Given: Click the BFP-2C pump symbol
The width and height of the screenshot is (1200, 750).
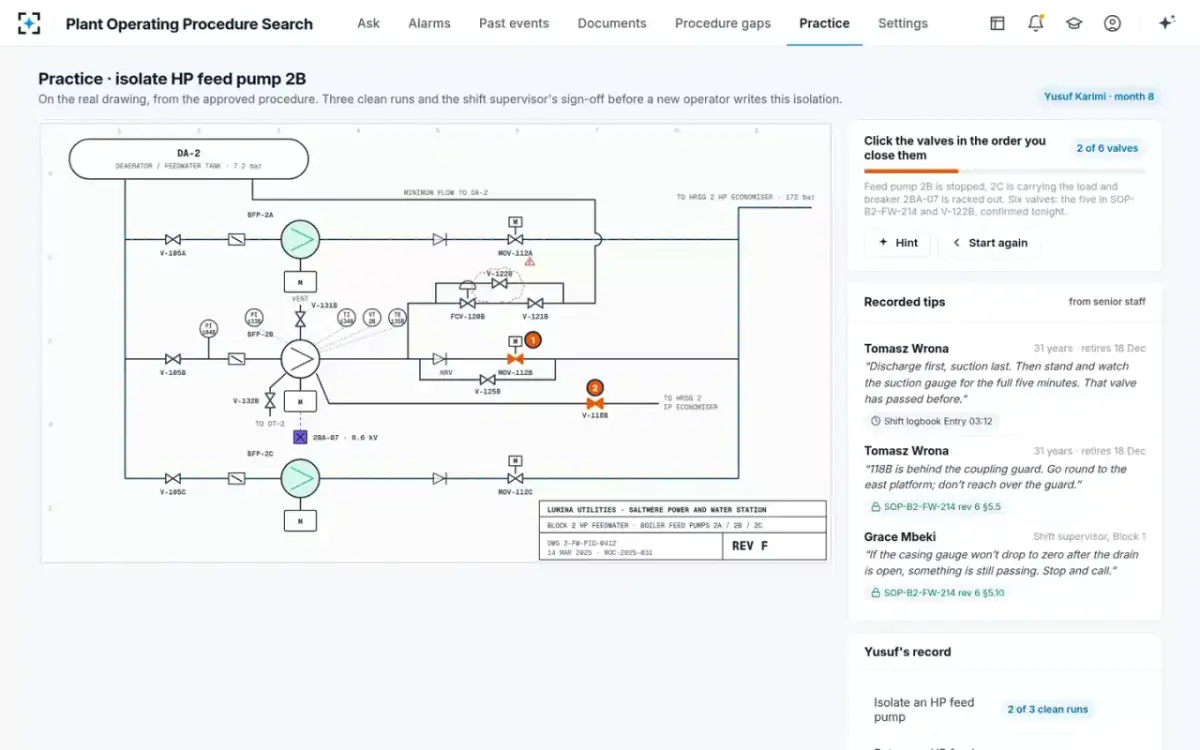Looking at the screenshot, I should (300, 478).
